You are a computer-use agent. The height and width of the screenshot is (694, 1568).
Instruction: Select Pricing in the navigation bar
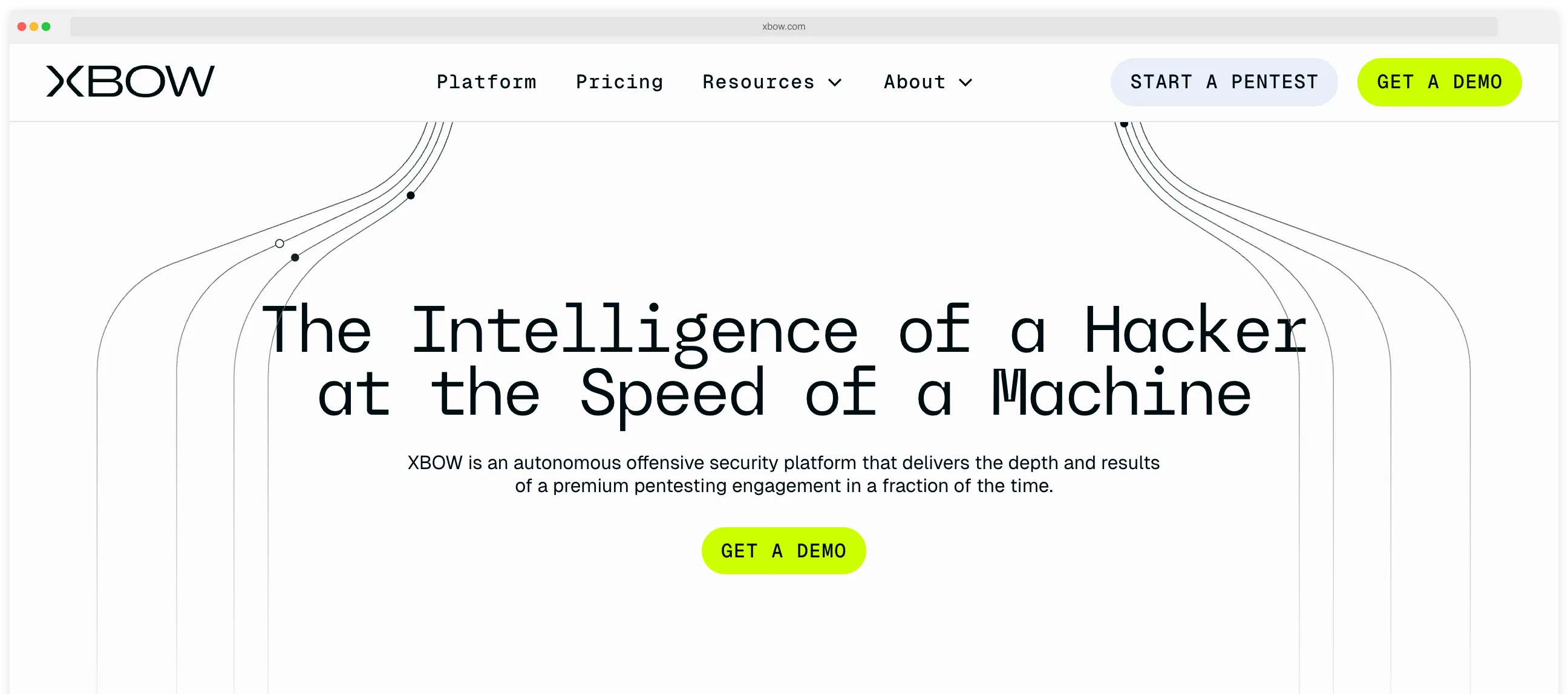(619, 82)
